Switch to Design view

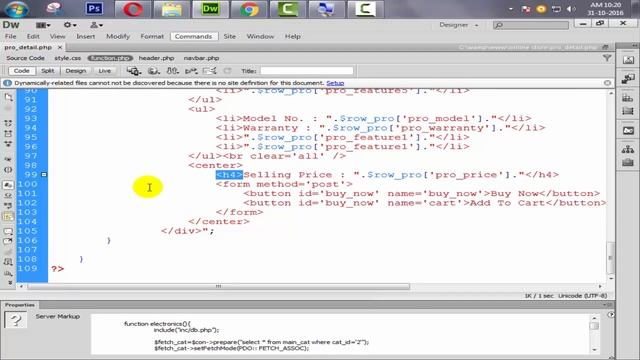point(76,71)
